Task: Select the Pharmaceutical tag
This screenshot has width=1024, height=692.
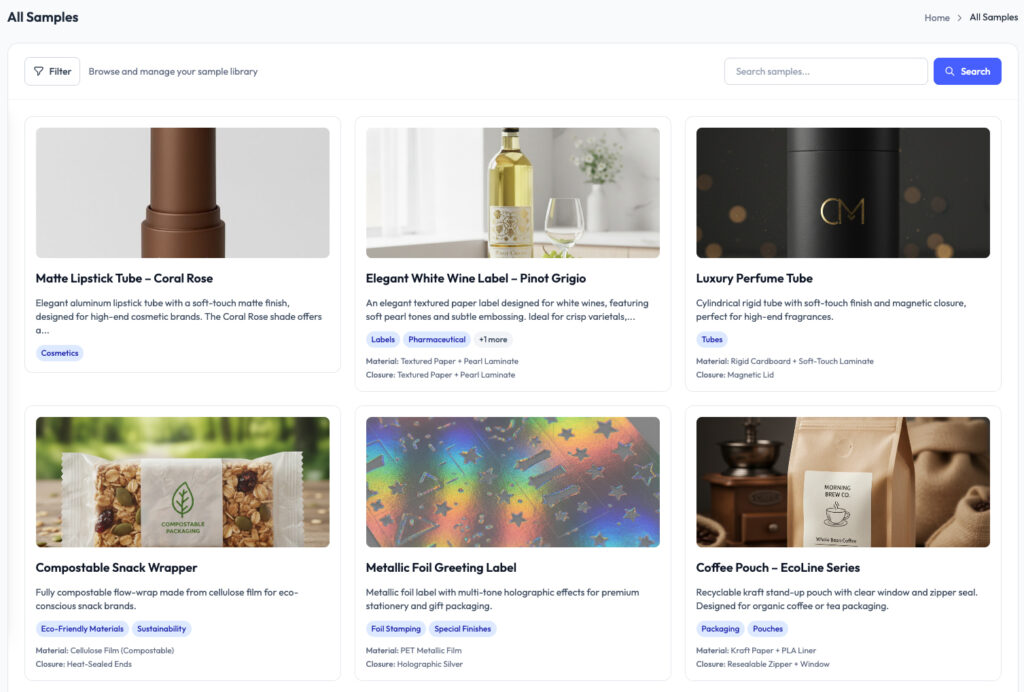Action: [436, 340]
